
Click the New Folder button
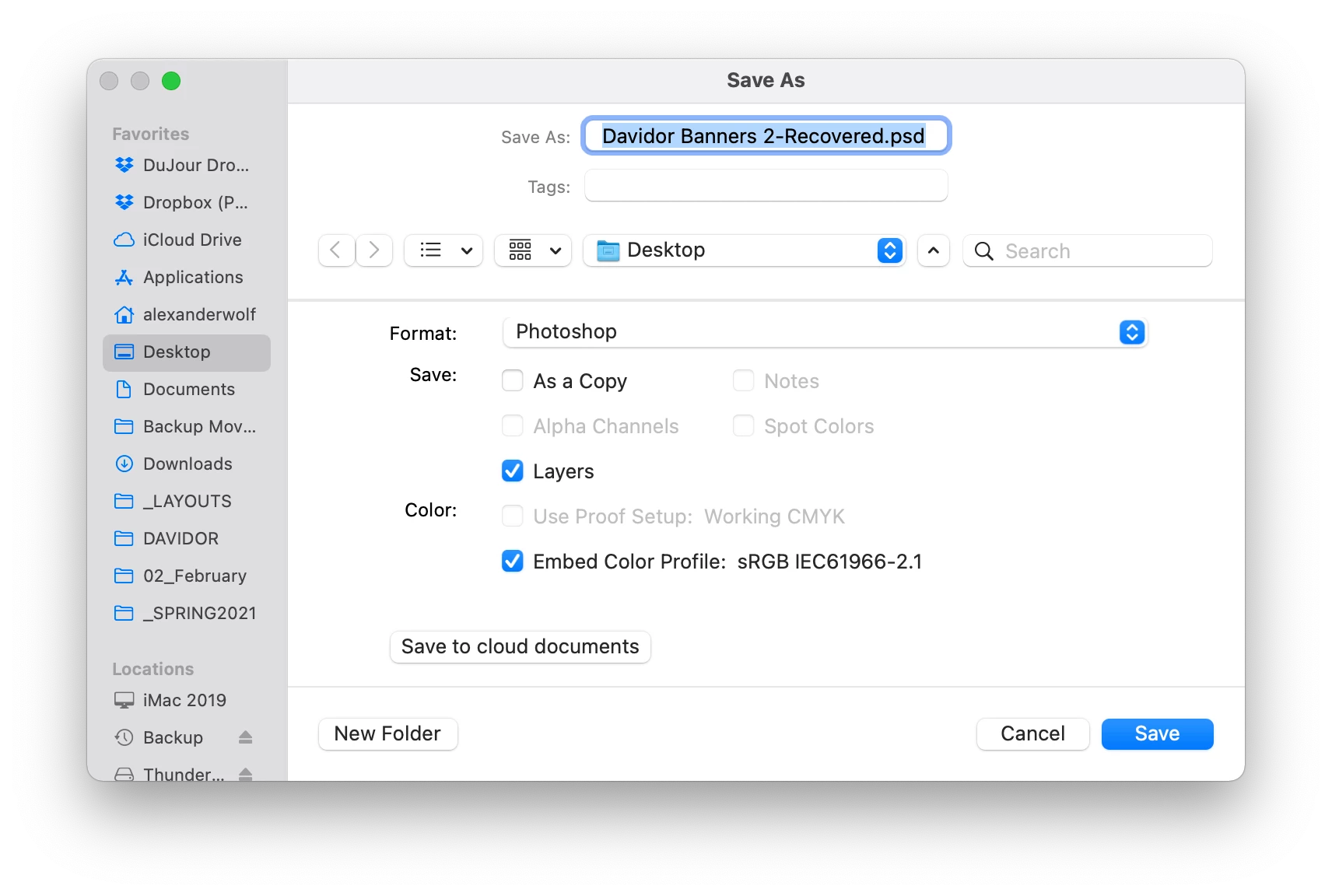(x=388, y=734)
